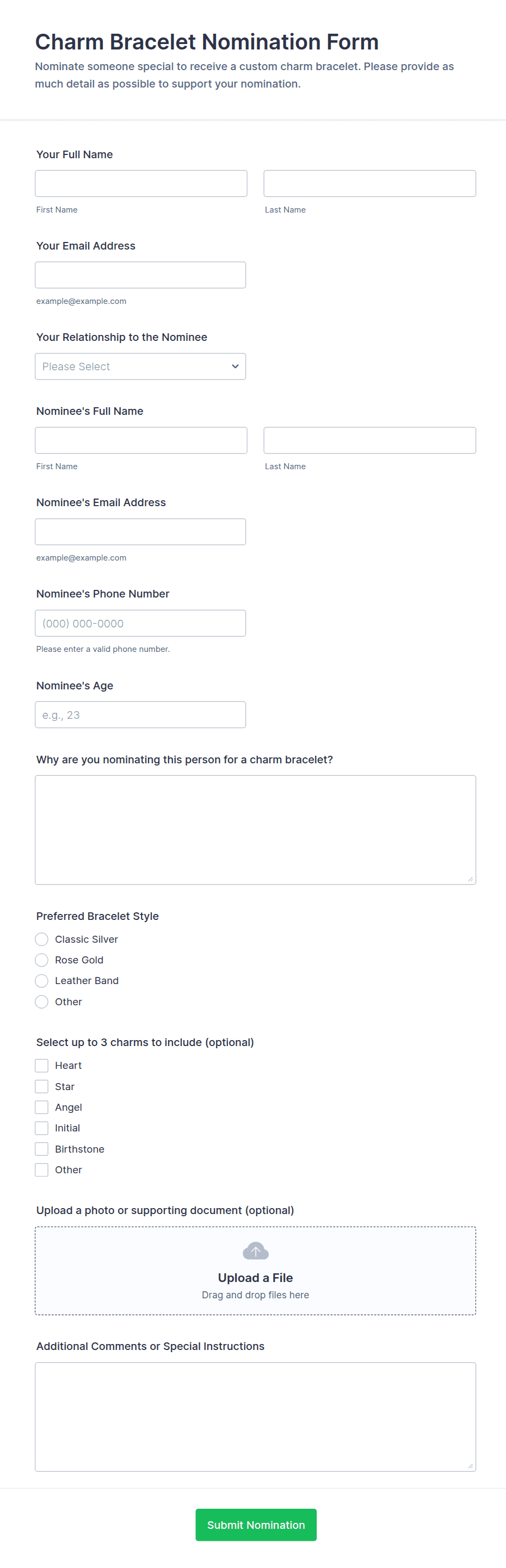Viewport: 506px width, 1568px height.
Task: Select the Classic Silver bracelet style
Action: 41,939
